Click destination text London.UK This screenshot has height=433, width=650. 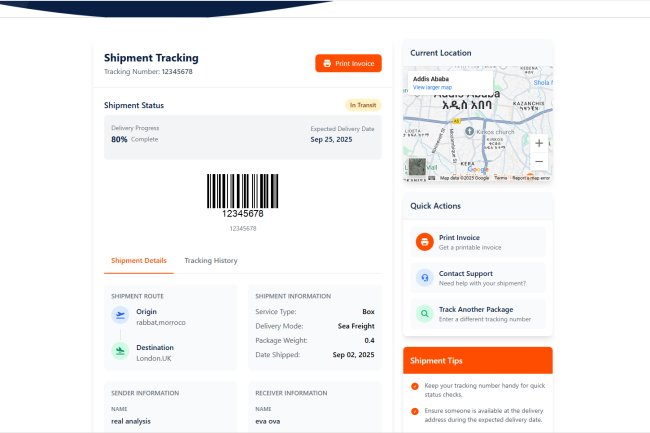pos(154,358)
